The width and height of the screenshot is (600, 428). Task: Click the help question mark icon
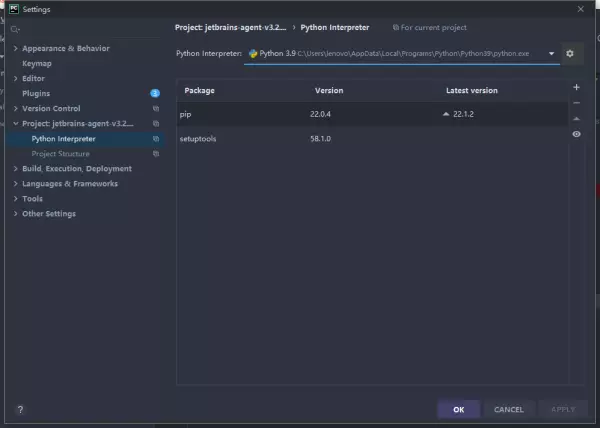[x=20, y=410]
